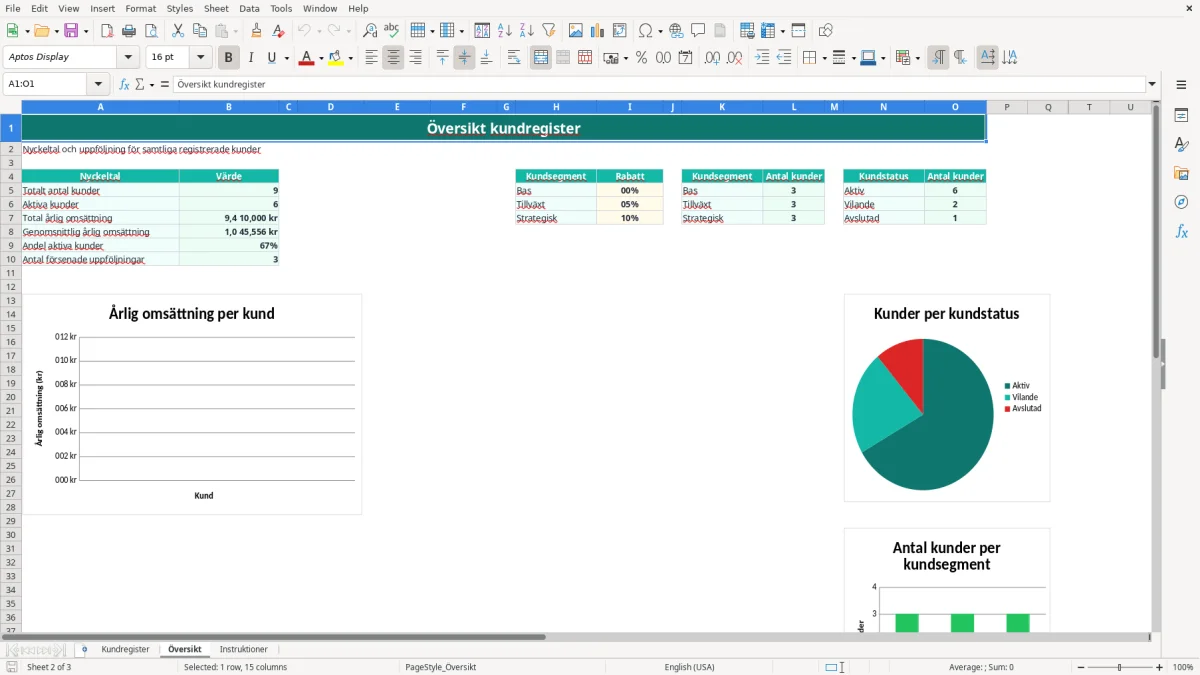Screen dimensions: 1200x675
Task: Open the Function Wizard
Action: pos(124,84)
